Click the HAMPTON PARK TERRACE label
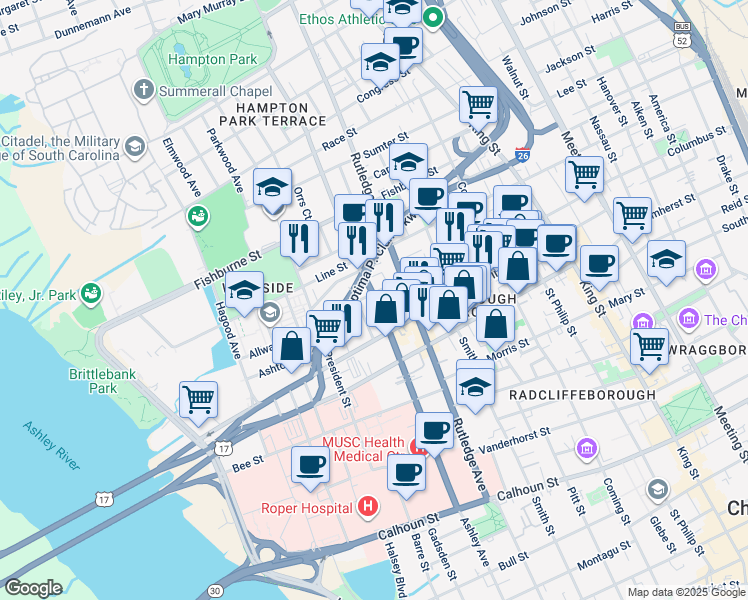 [272, 114]
